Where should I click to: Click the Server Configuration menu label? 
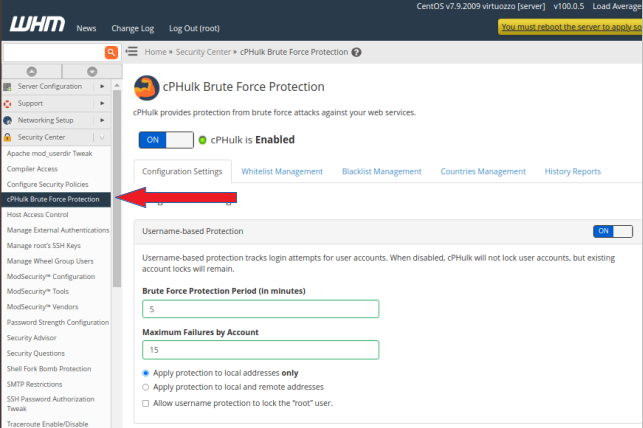click(x=50, y=87)
